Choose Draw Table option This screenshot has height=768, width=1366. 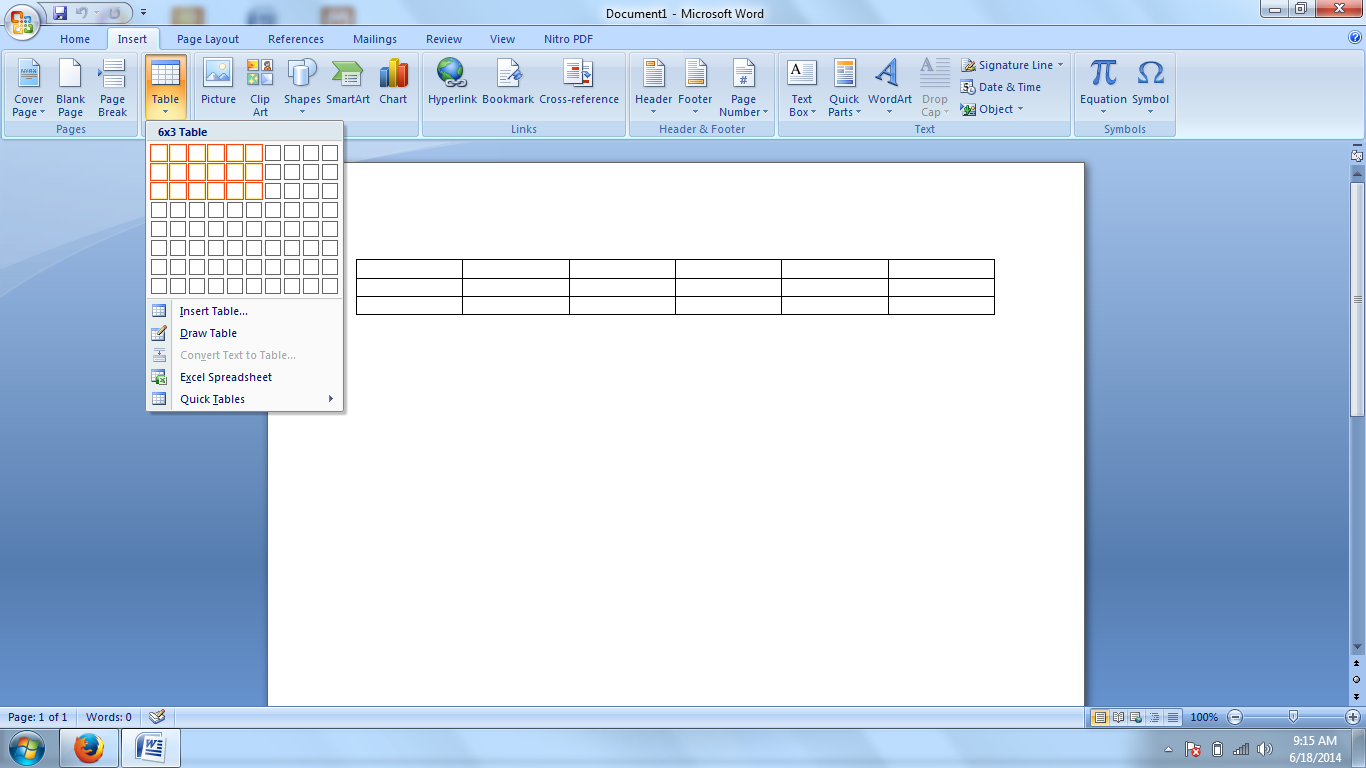click(245, 333)
